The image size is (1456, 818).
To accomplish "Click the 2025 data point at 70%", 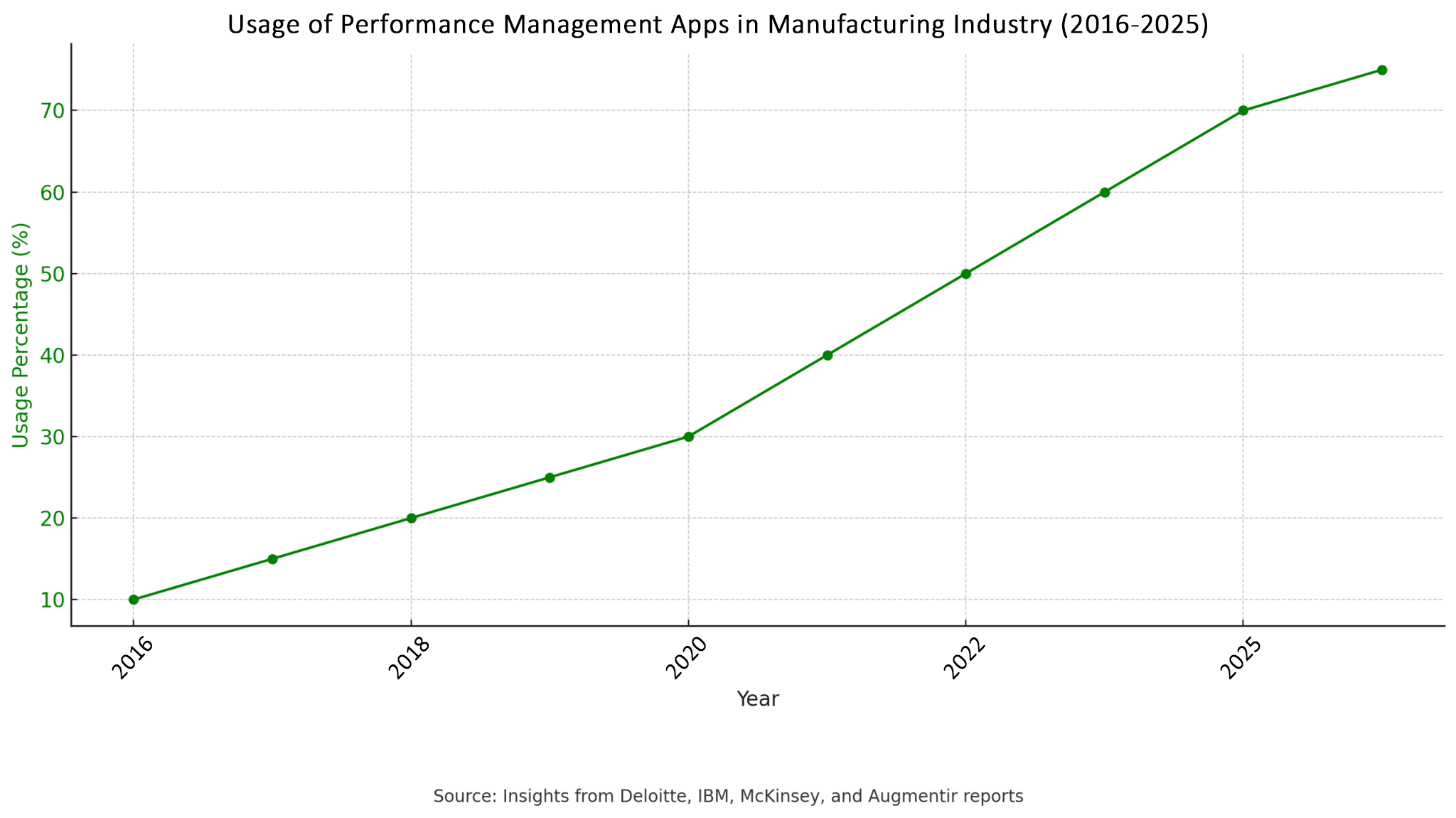I will tap(1243, 110).
